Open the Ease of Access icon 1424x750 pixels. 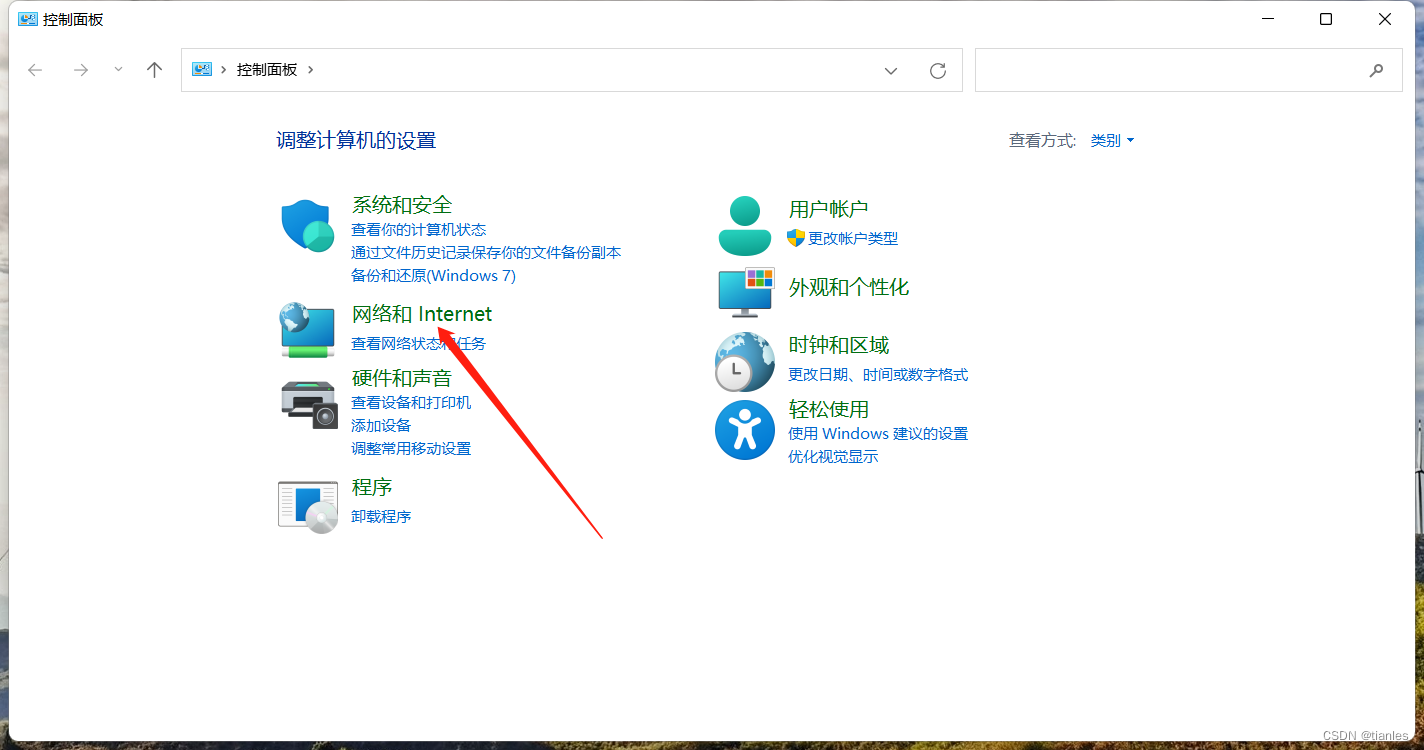(x=745, y=430)
